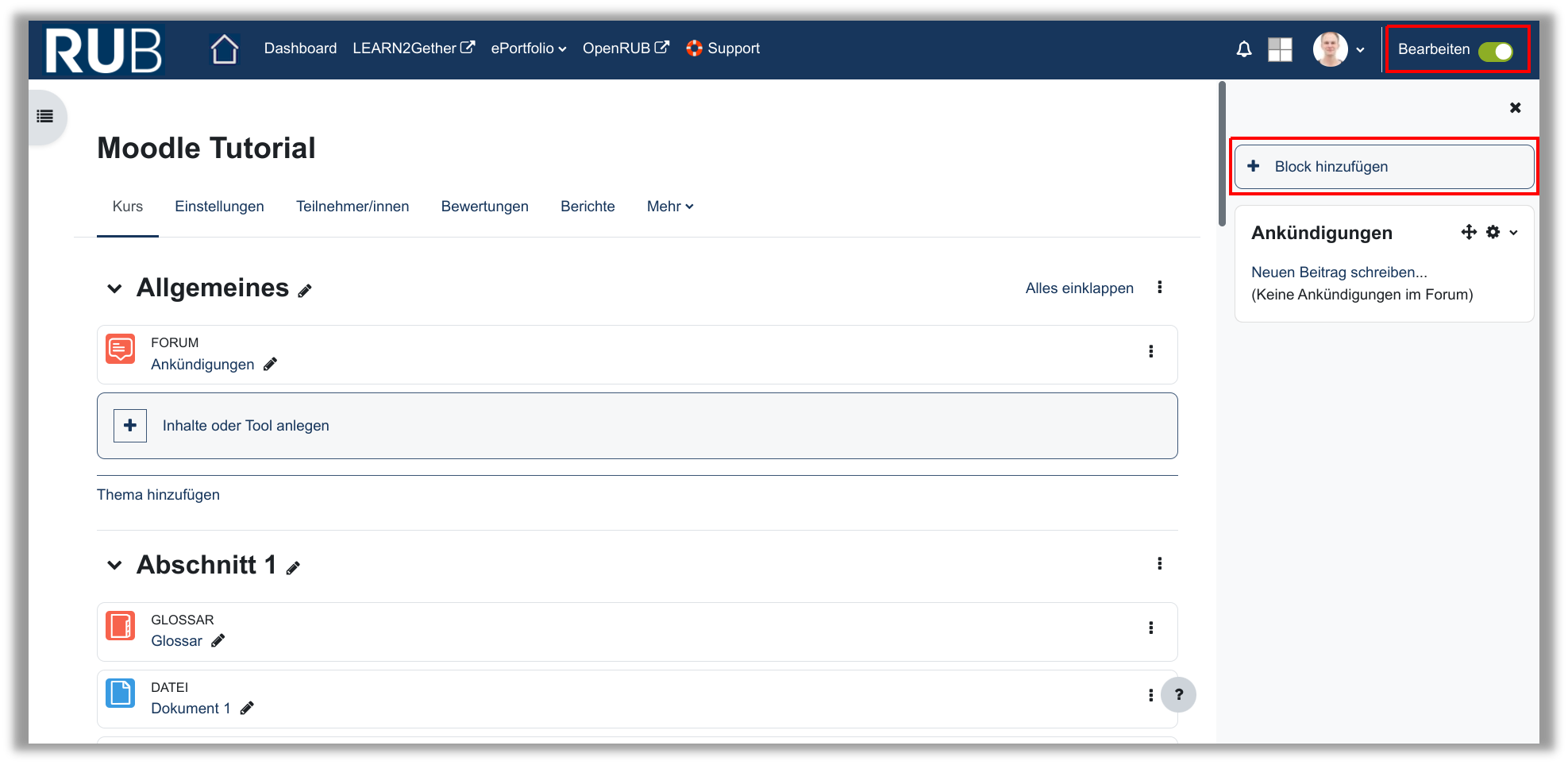Open the ePortfolio dropdown in the navbar
This screenshot has width=1568, height=765.
pos(528,48)
